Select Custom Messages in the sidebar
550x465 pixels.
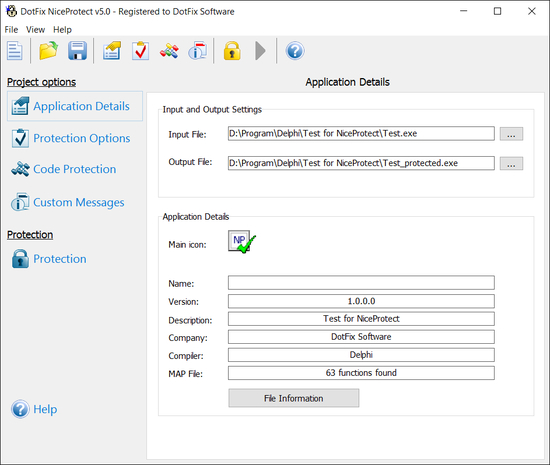point(68,202)
